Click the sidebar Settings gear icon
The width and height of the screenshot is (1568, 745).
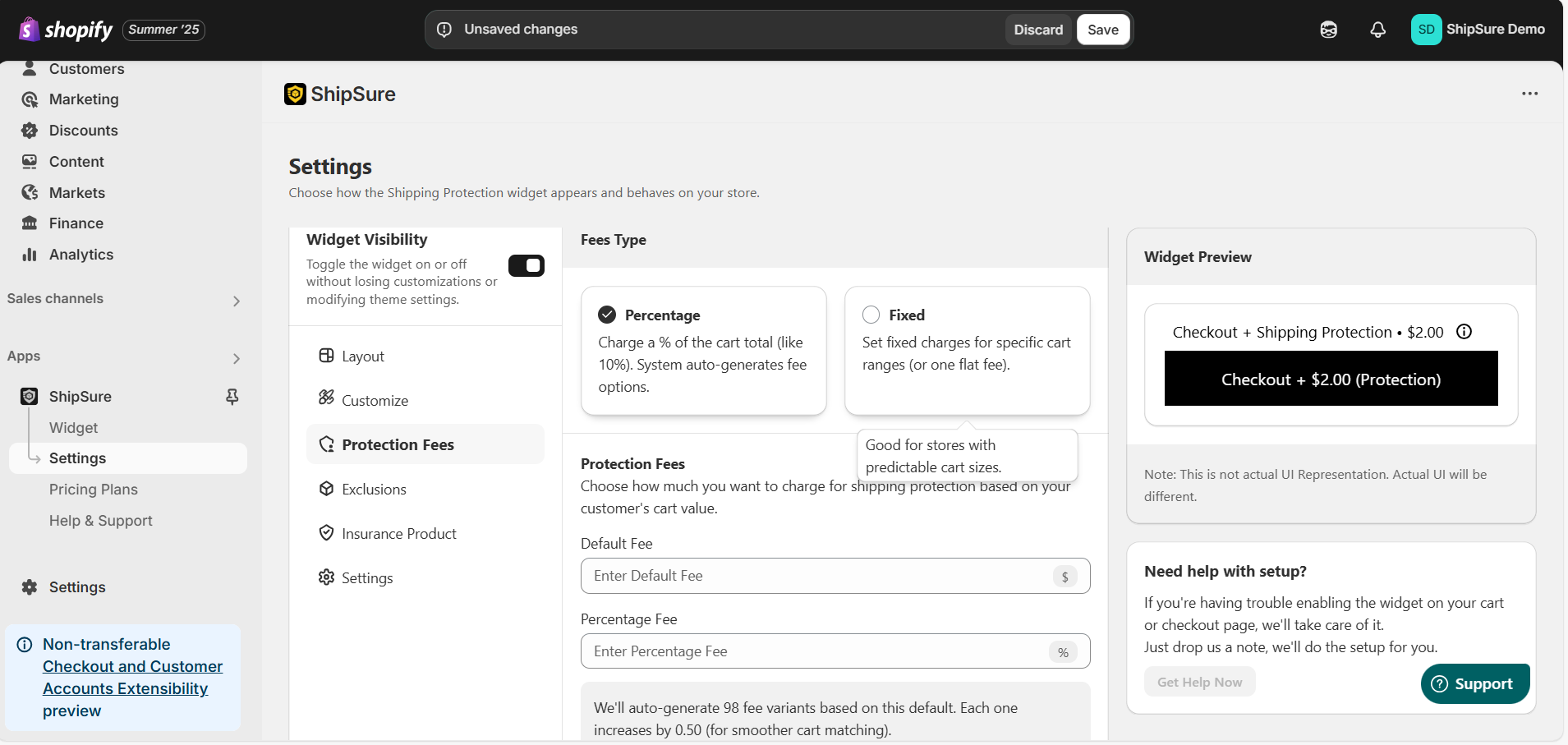[x=30, y=587]
